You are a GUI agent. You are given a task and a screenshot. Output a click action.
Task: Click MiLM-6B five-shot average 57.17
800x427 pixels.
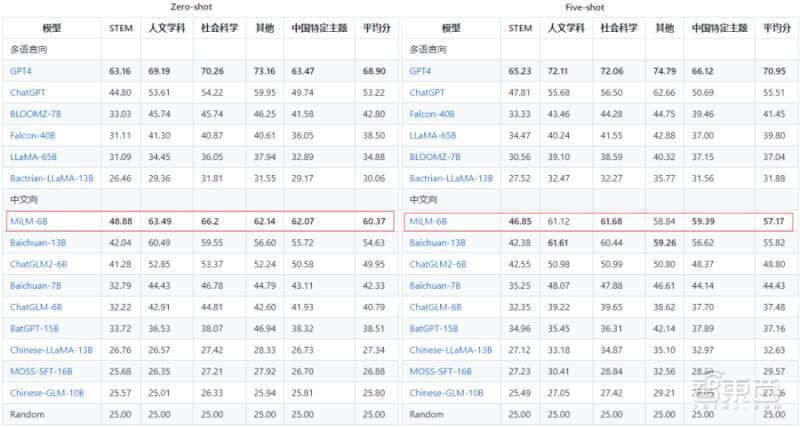pyautogui.click(x=773, y=221)
